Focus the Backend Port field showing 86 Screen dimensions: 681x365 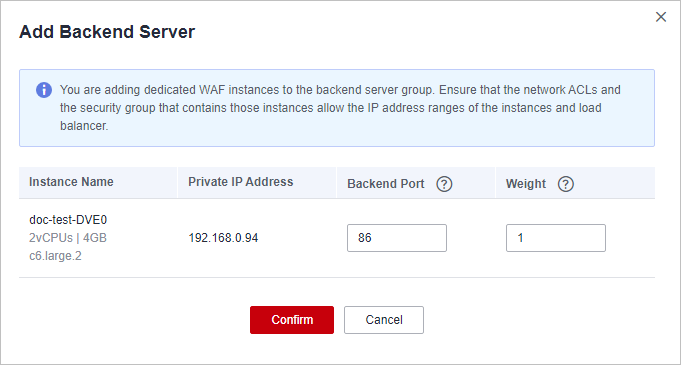click(397, 238)
